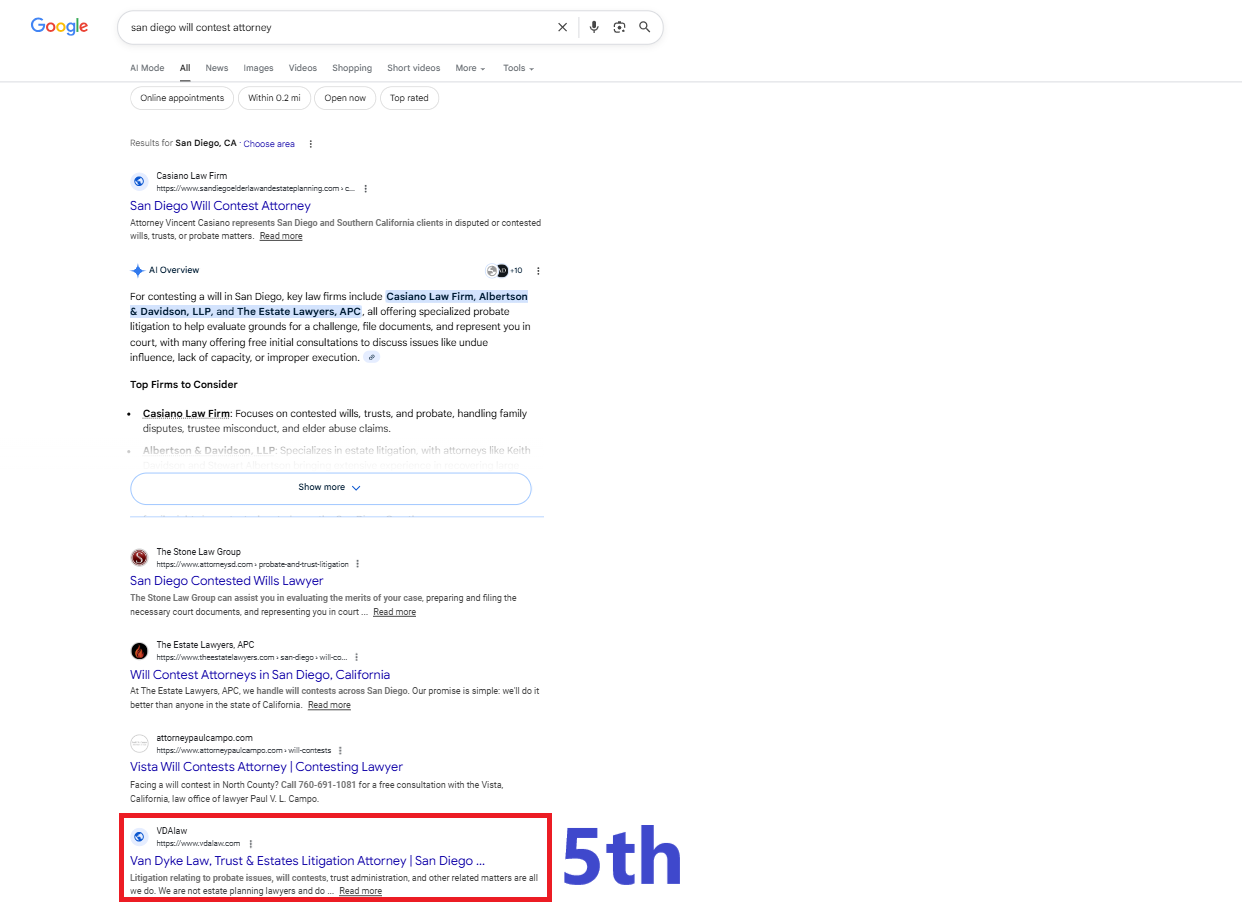Click the Casiano Law Firm favicon
Image resolution: width=1242 pixels, height=906 pixels.
click(x=139, y=181)
